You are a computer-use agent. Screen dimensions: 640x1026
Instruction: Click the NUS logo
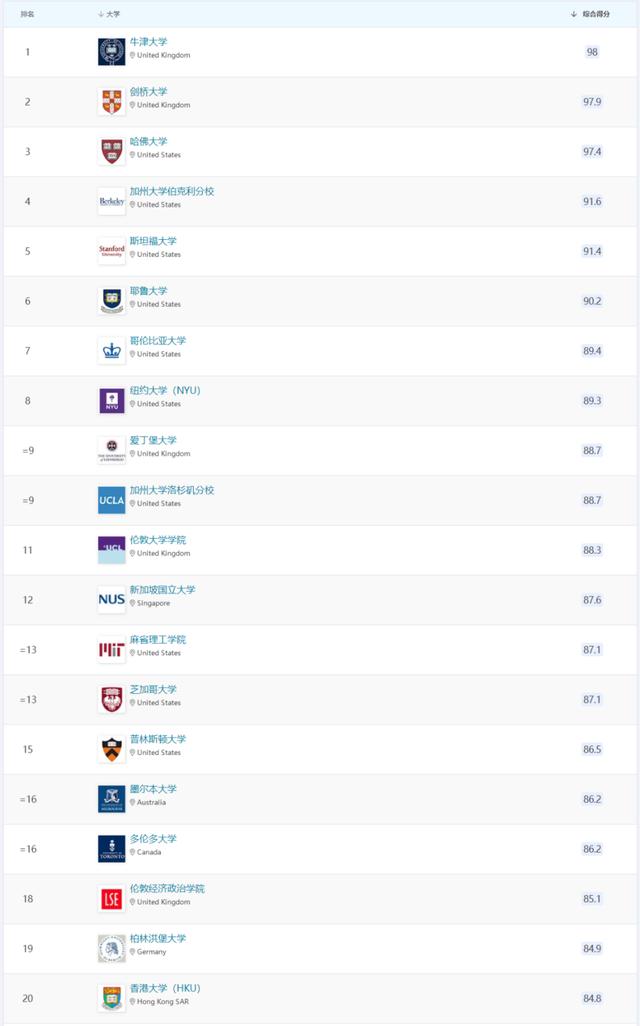(112, 600)
